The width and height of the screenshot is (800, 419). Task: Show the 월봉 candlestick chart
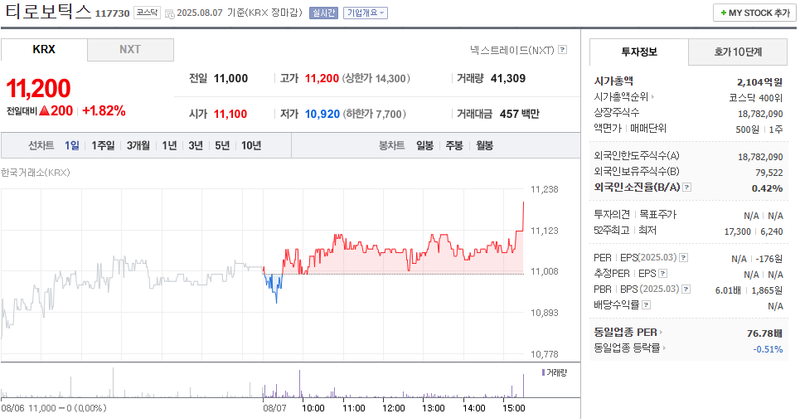coord(485,145)
